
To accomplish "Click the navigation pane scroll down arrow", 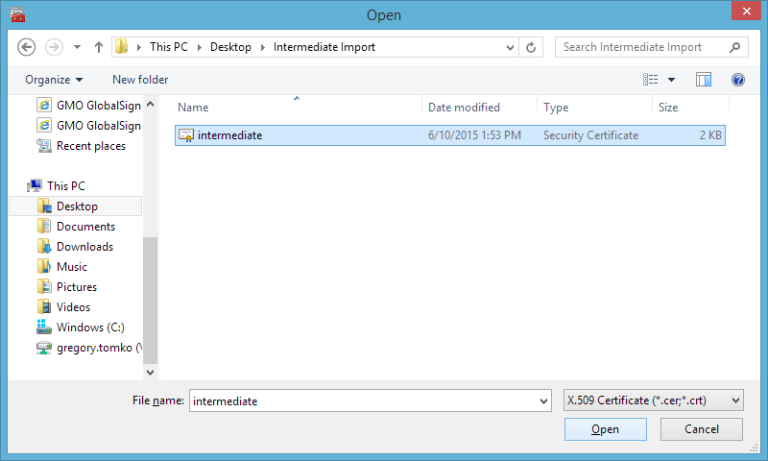I will click(150, 372).
